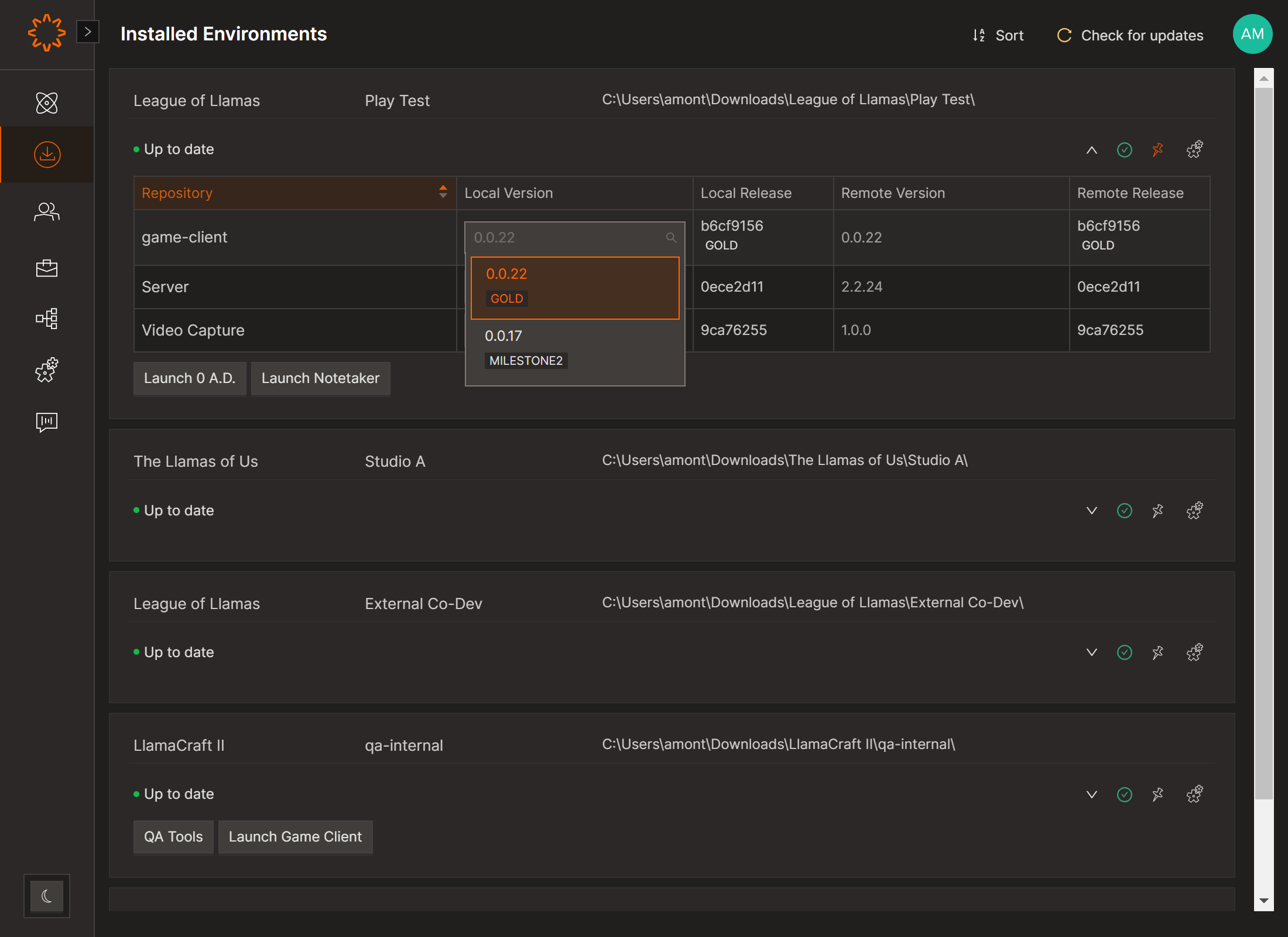Open the feedback chat sidebar page
1288x937 pixels.
click(x=47, y=422)
